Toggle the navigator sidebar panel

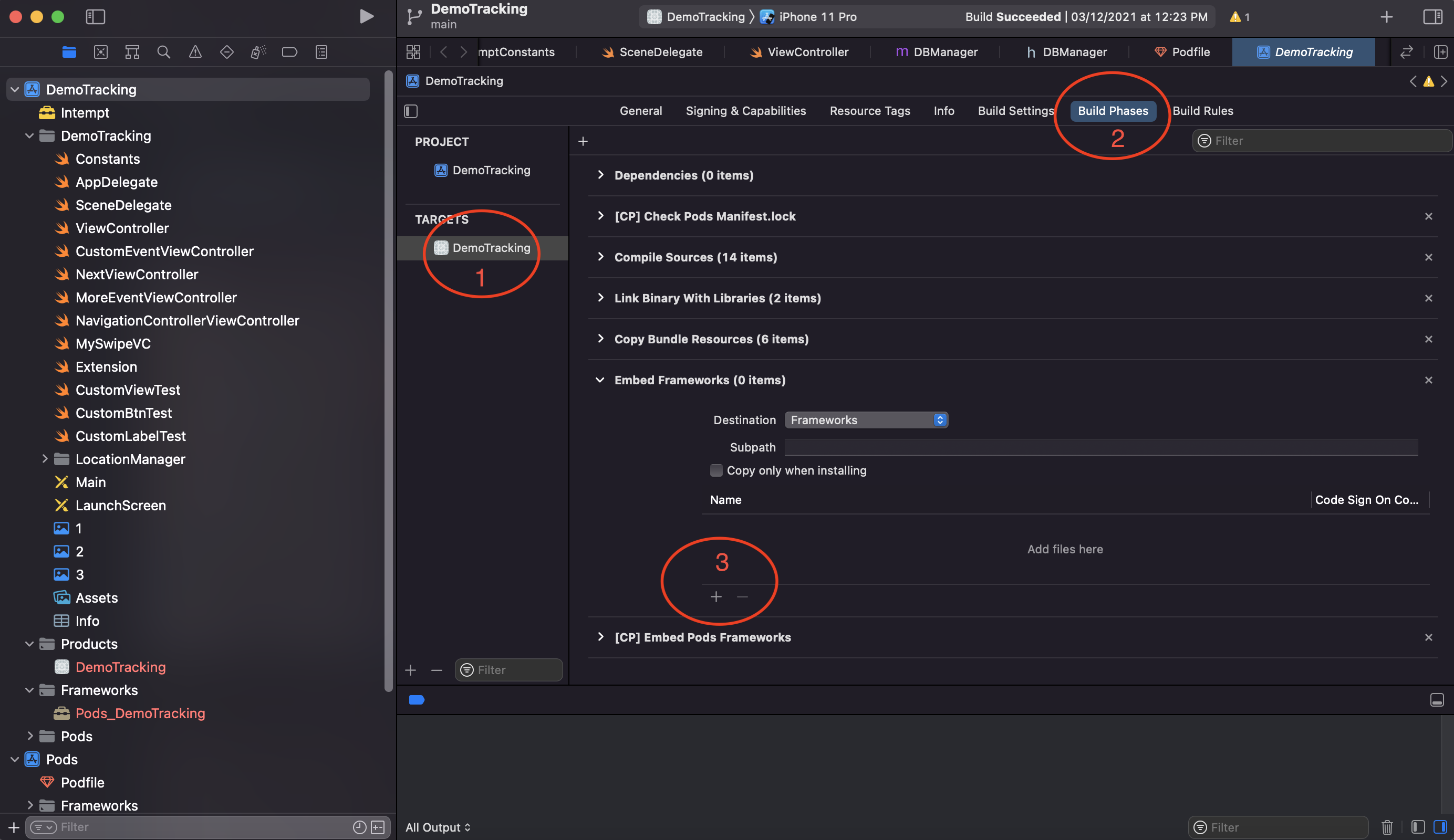[95, 17]
